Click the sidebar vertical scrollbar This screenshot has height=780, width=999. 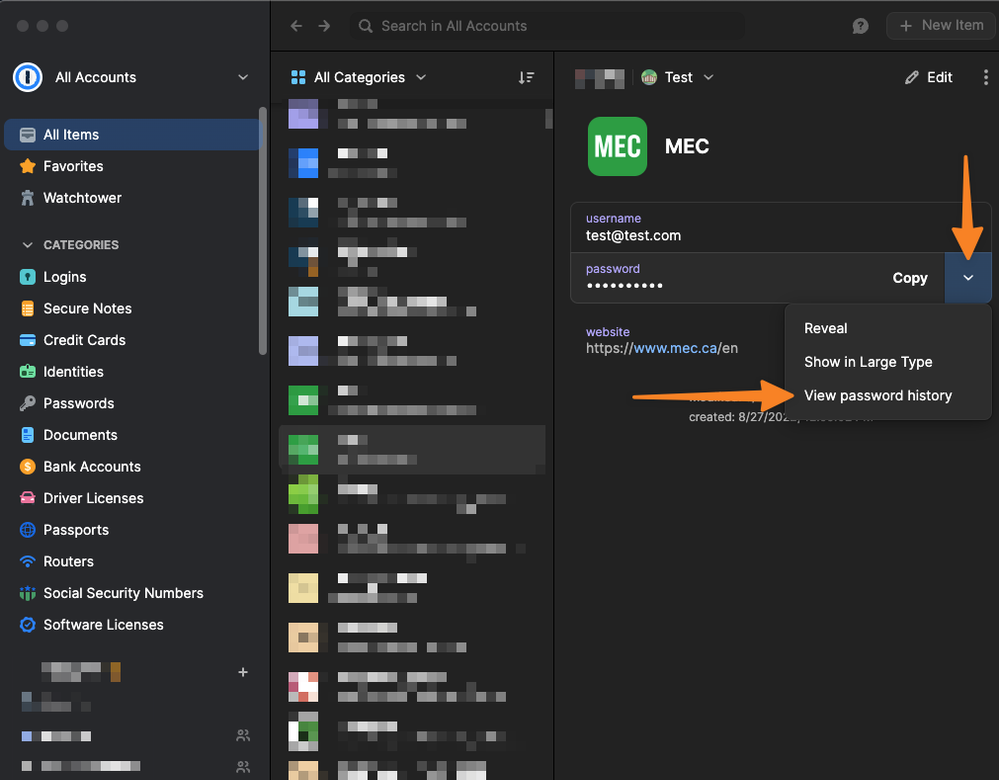(x=262, y=231)
